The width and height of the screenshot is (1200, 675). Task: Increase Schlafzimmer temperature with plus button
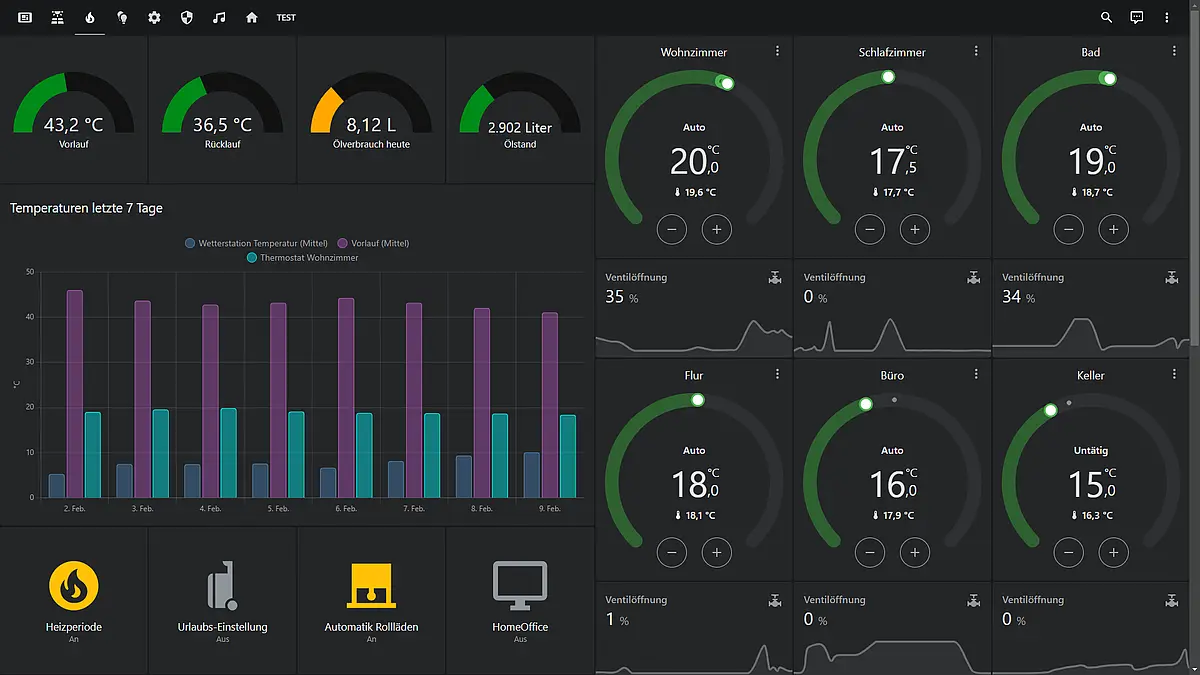tap(914, 229)
